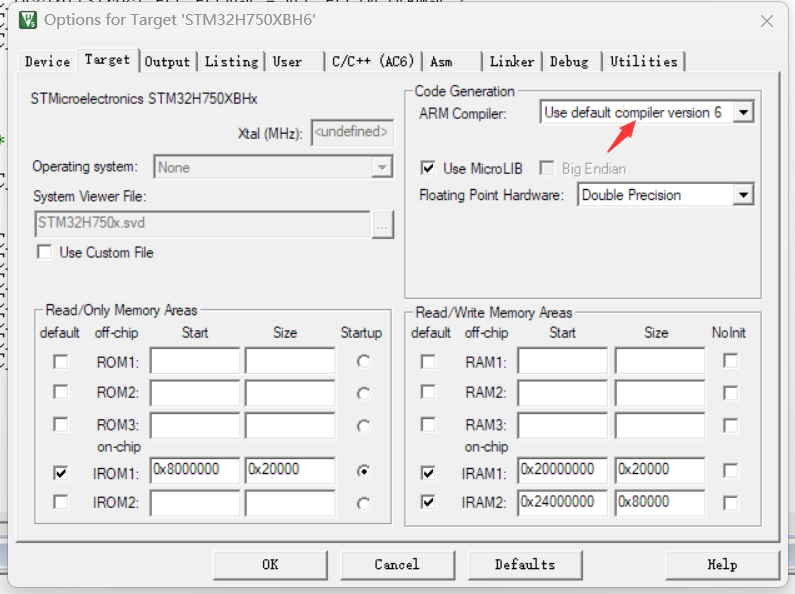Select the Target tab
This screenshot has height=594, width=795.
click(107, 60)
